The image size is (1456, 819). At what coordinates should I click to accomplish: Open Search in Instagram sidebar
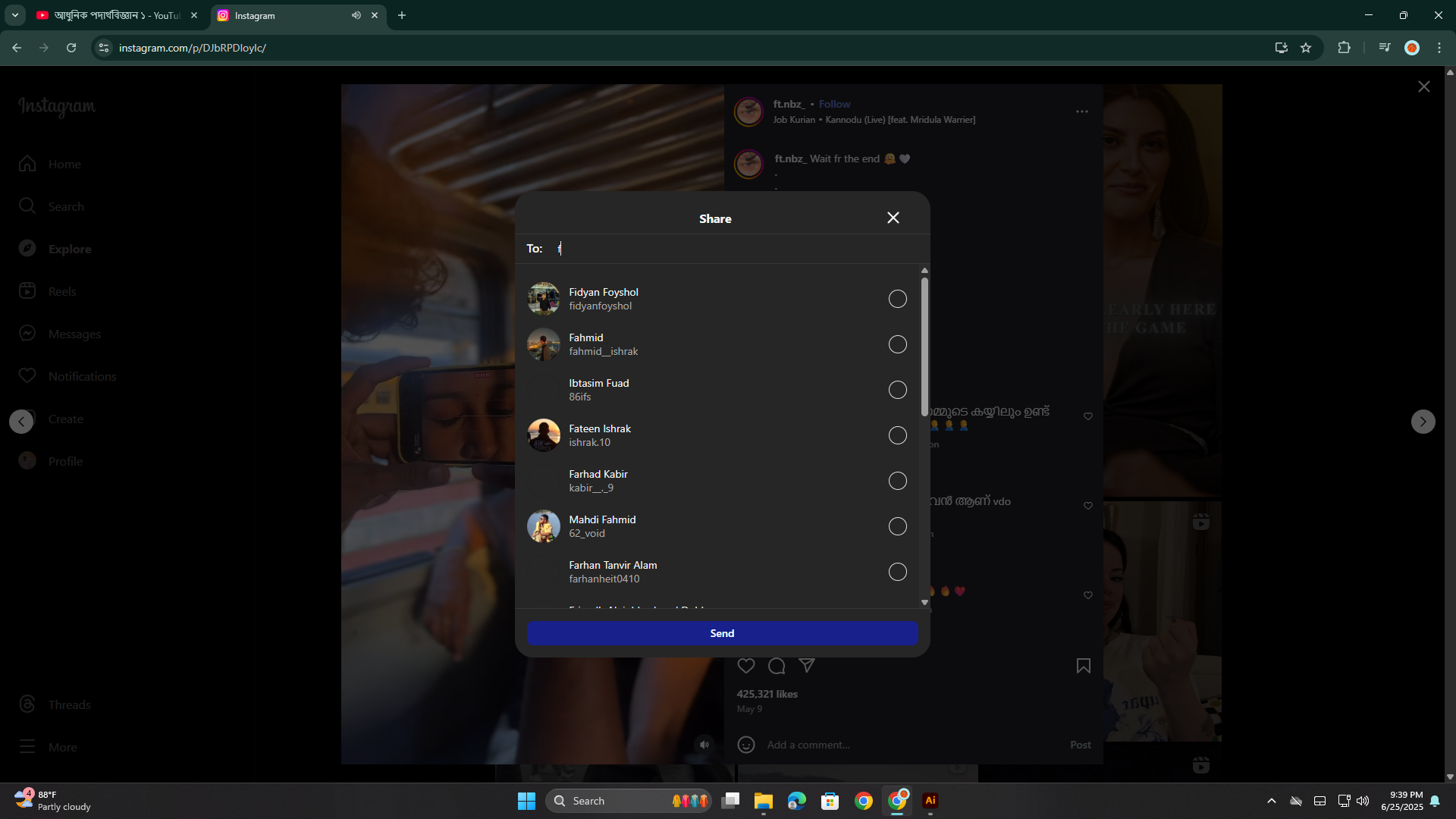52,206
